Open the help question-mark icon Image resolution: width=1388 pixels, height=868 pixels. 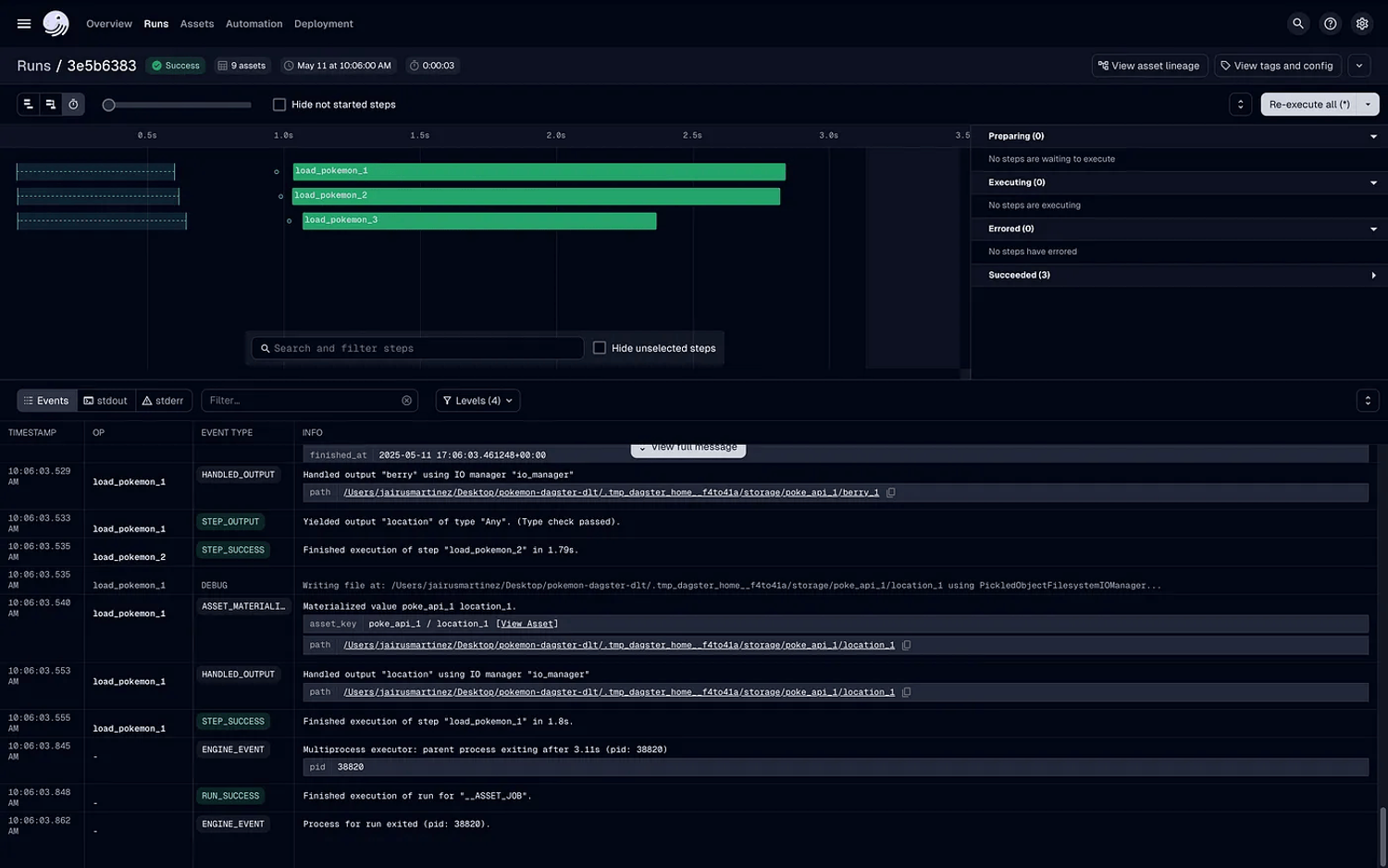coord(1330,24)
